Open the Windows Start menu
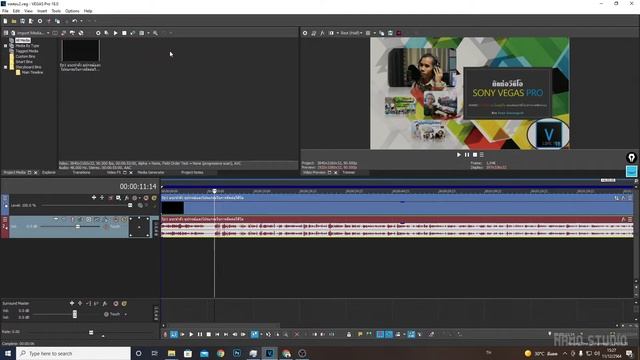This screenshot has width=640, height=360. tap(7, 353)
